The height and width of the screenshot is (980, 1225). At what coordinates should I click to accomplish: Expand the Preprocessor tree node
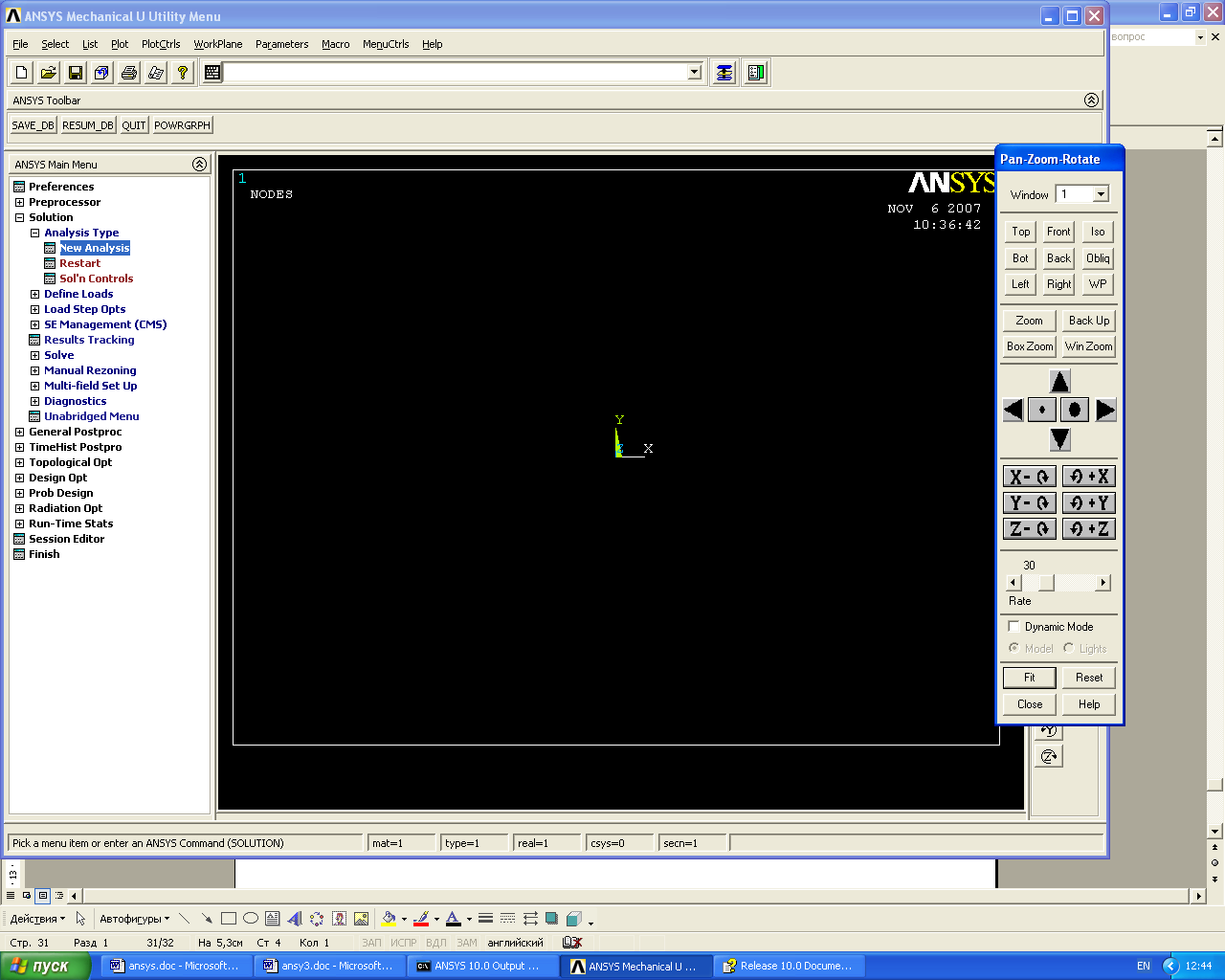pos(19,202)
